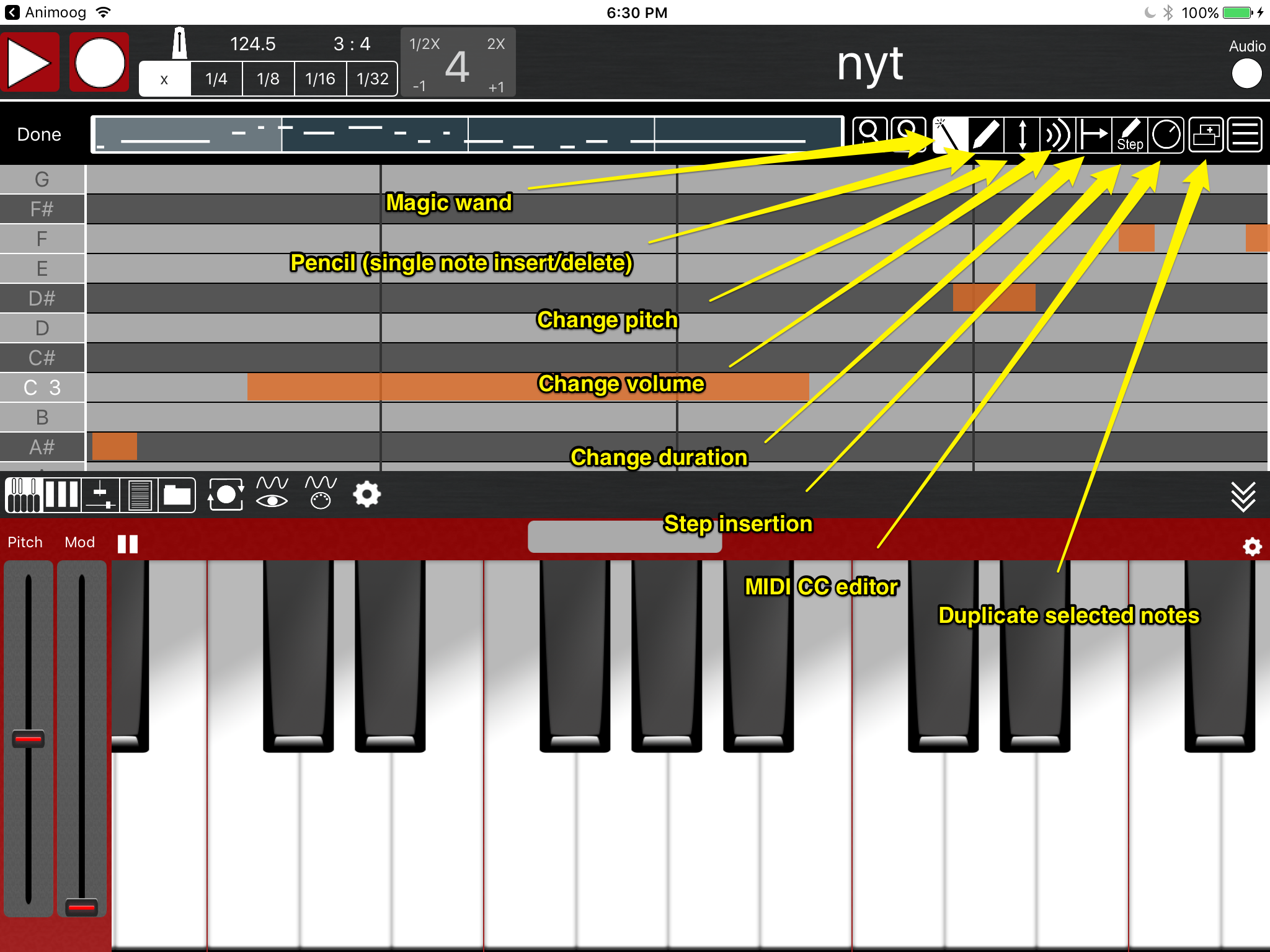Switch to the sliders mixer view

pos(100,495)
